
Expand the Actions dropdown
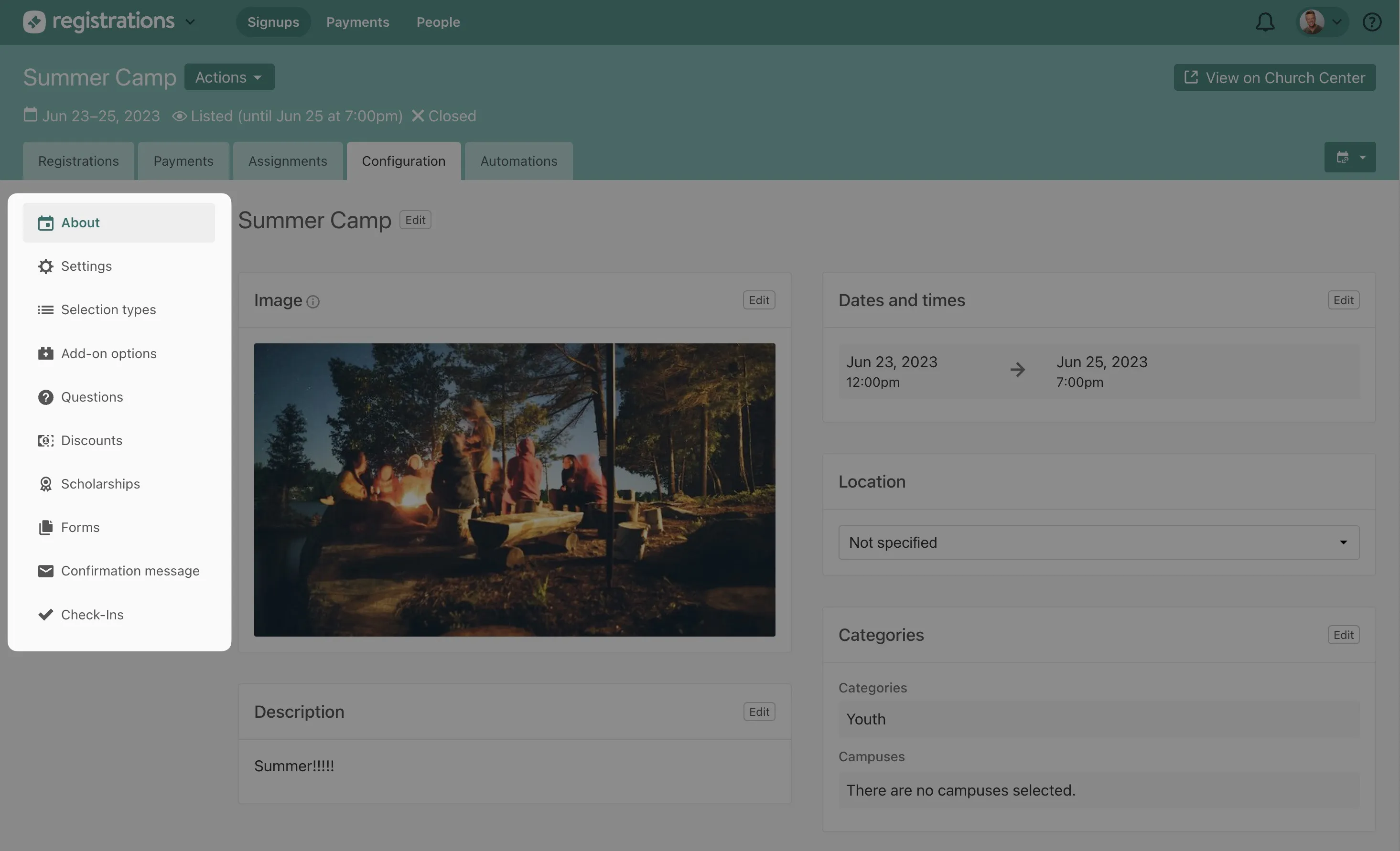tap(229, 77)
